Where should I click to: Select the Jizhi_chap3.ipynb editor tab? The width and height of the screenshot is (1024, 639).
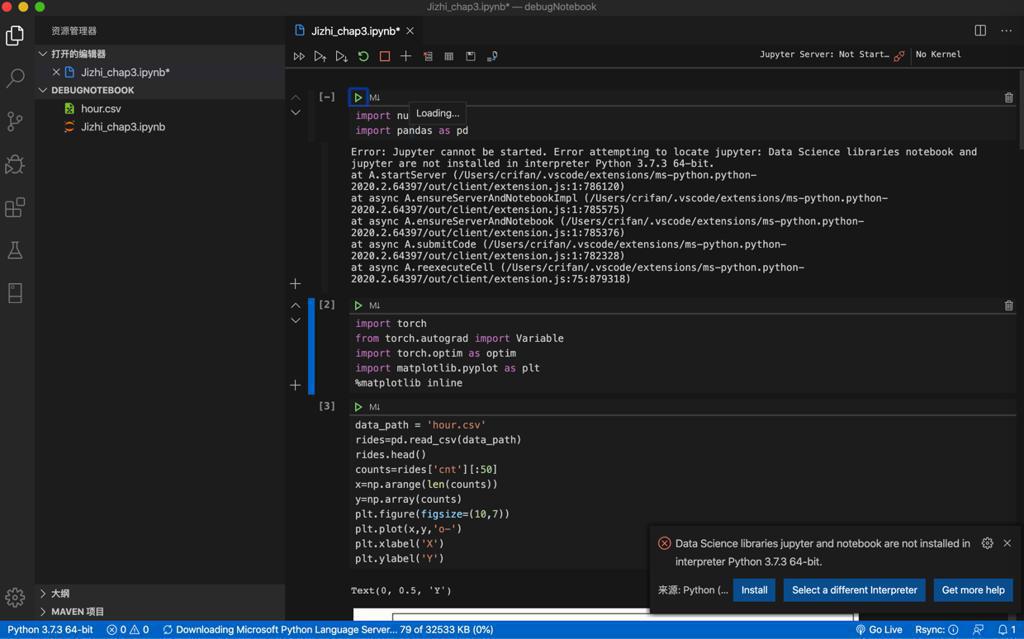point(355,31)
